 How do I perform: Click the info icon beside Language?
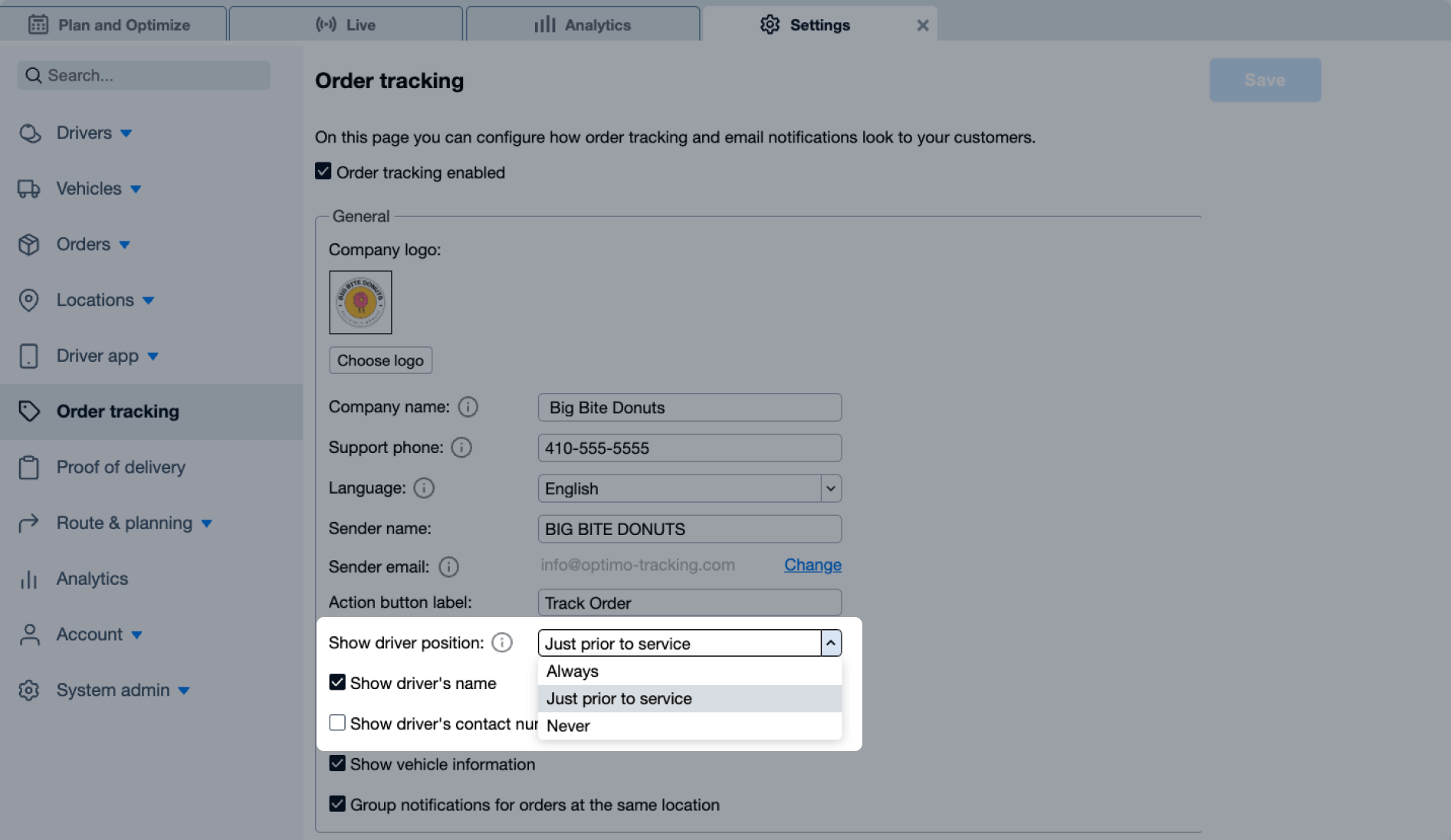(x=424, y=488)
